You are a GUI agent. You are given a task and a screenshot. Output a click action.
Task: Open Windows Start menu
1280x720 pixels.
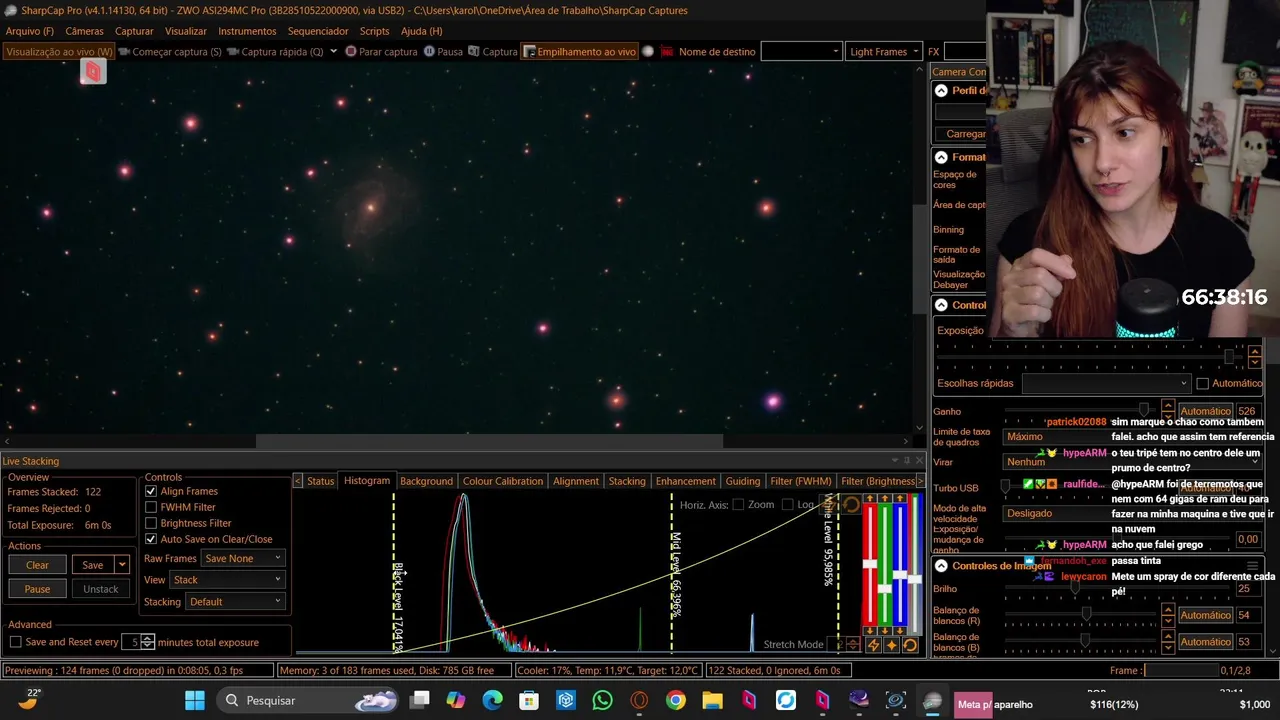click(x=194, y=701)
